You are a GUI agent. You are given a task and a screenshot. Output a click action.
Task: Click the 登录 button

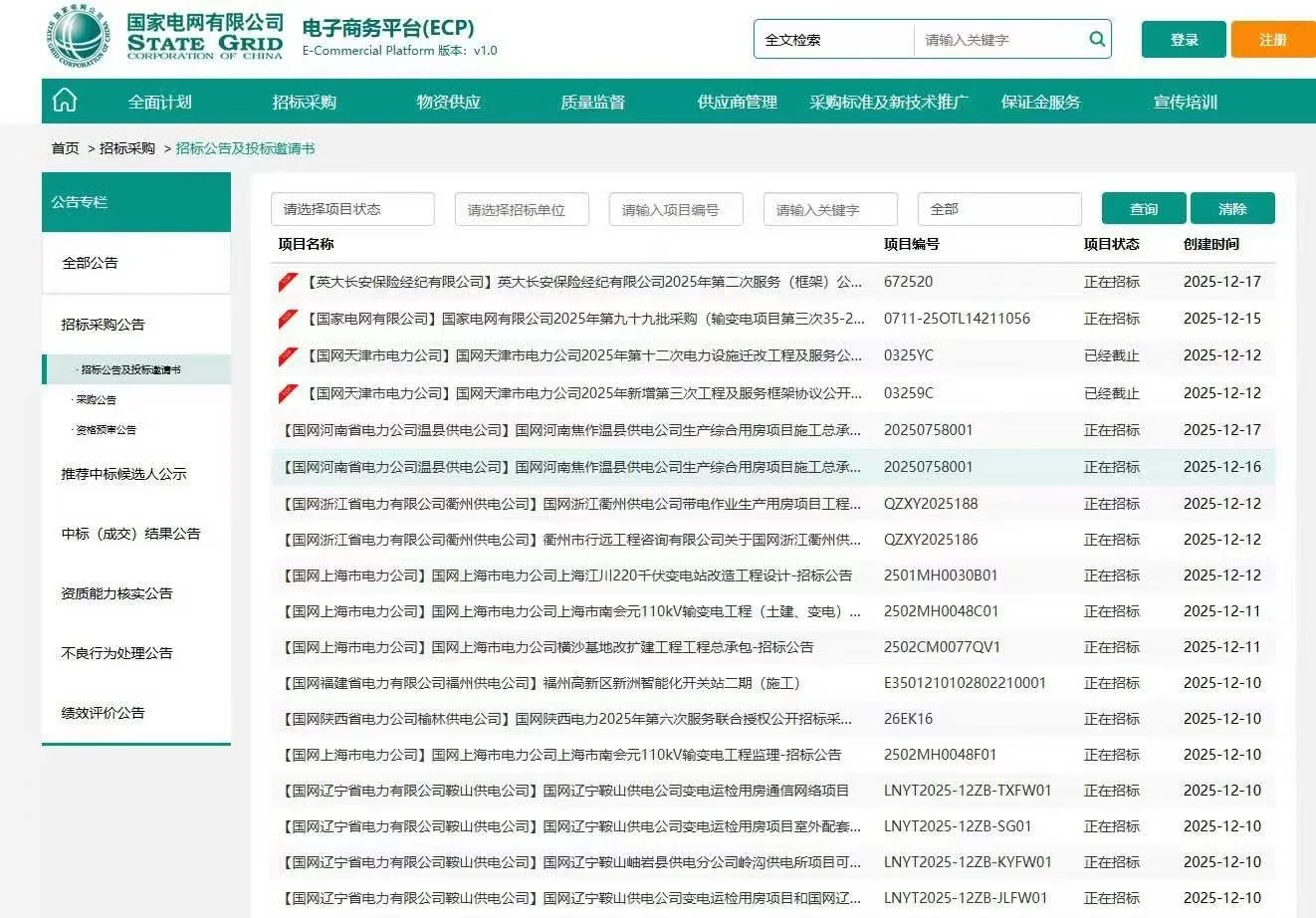coord(1184,40)
